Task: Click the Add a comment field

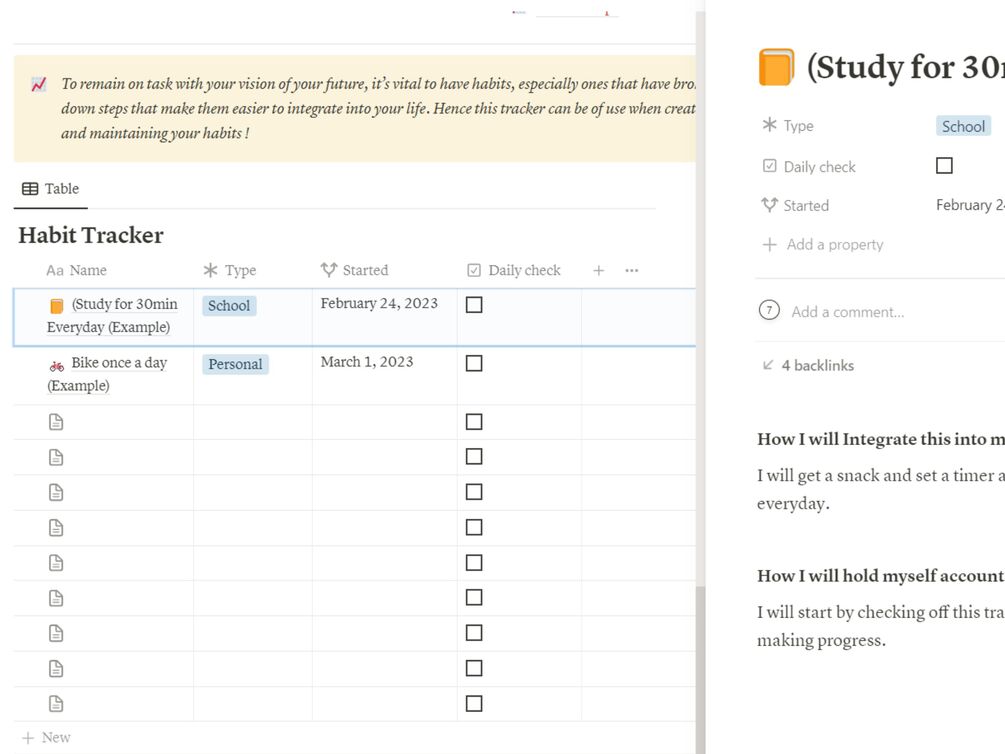Action: point(848,311)
